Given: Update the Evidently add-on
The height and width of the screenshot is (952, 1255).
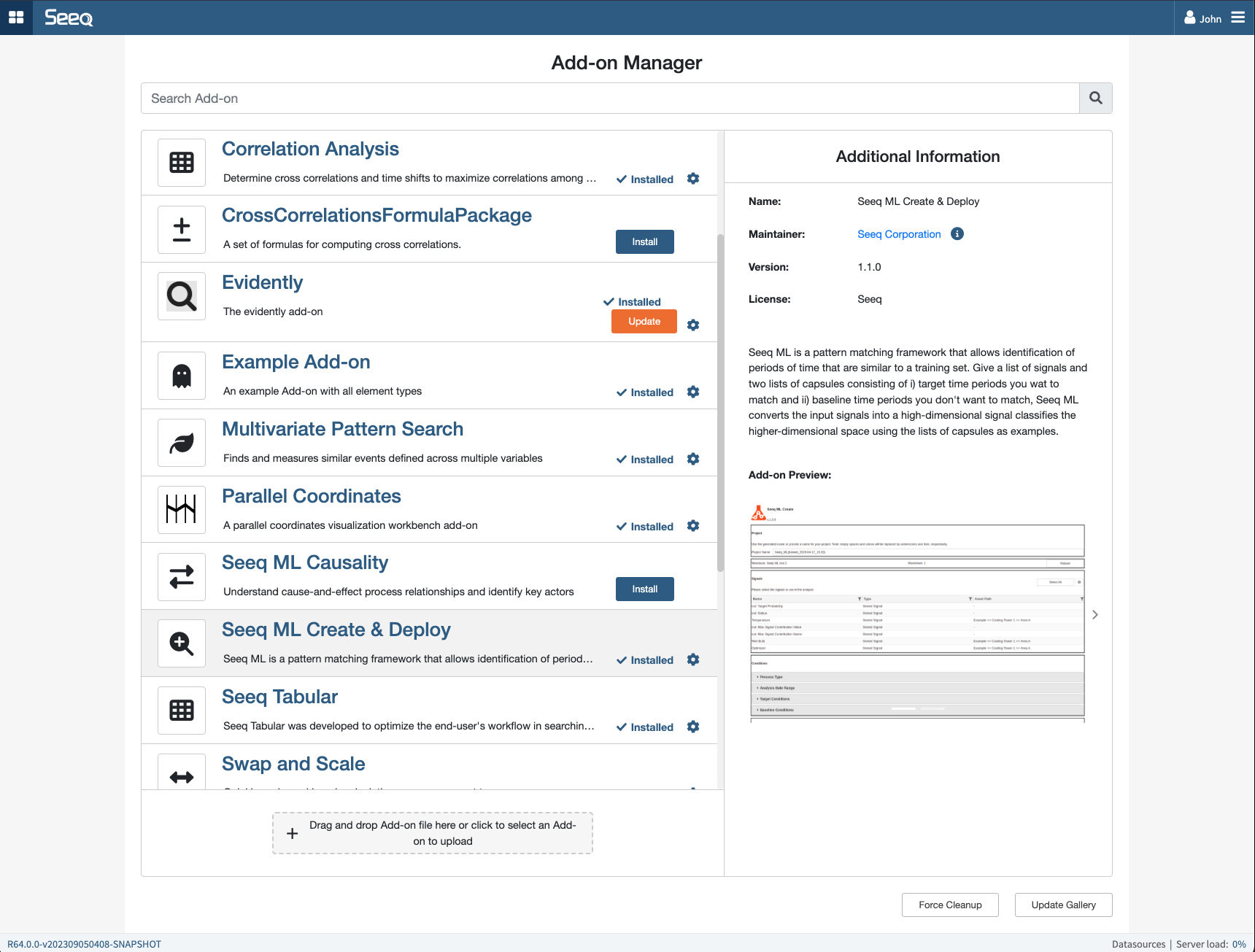Looking at the screenshot, I should 644,321.
